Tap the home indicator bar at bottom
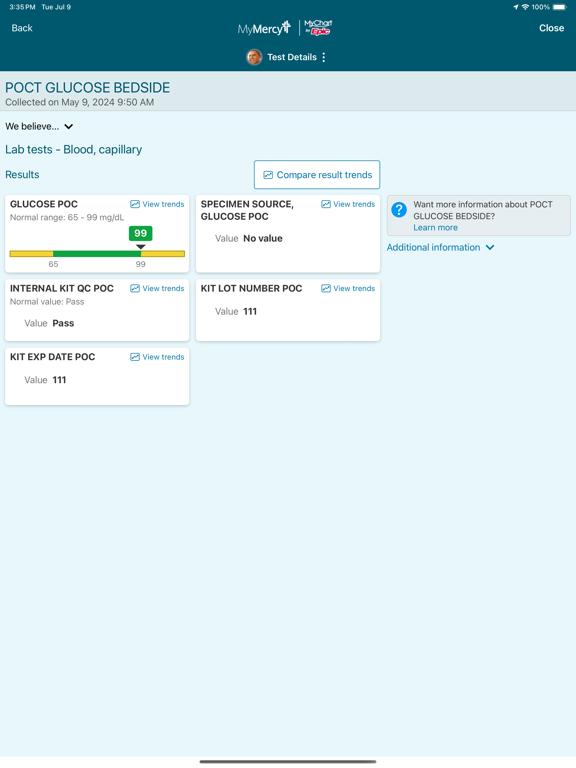Image resolution: width=576 pixels, height=768 pixels. [288, 762]
